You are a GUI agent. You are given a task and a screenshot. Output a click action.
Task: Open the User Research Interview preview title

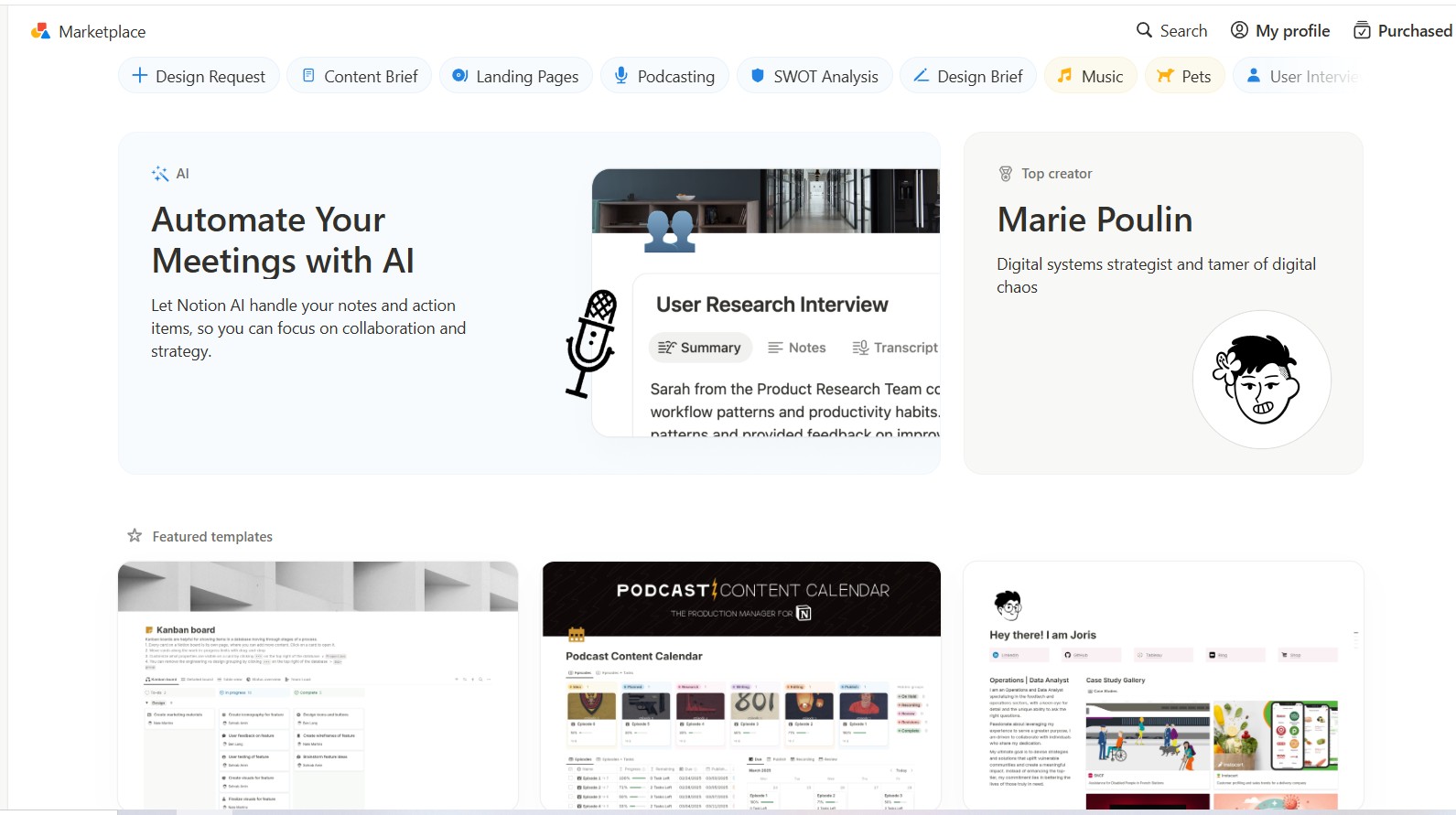coord(772,305)
